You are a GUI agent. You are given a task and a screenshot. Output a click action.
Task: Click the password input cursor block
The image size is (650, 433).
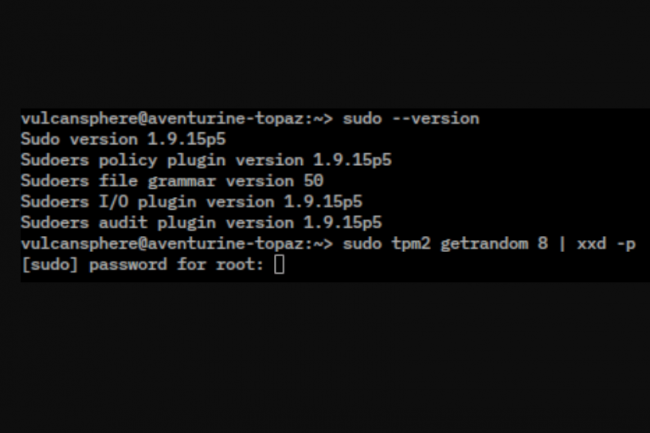[x=279, y=265]
